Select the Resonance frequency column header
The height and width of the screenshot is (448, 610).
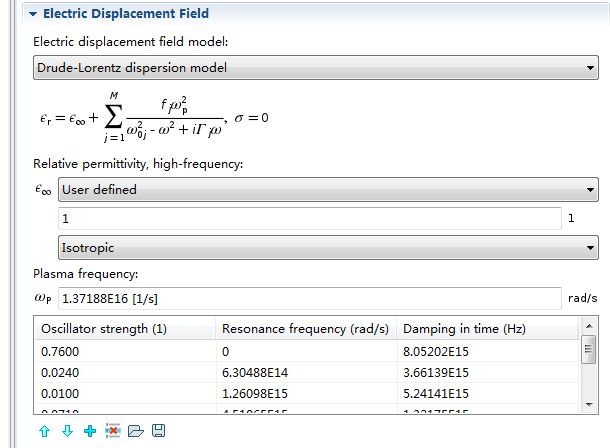(x=305, y=329)
